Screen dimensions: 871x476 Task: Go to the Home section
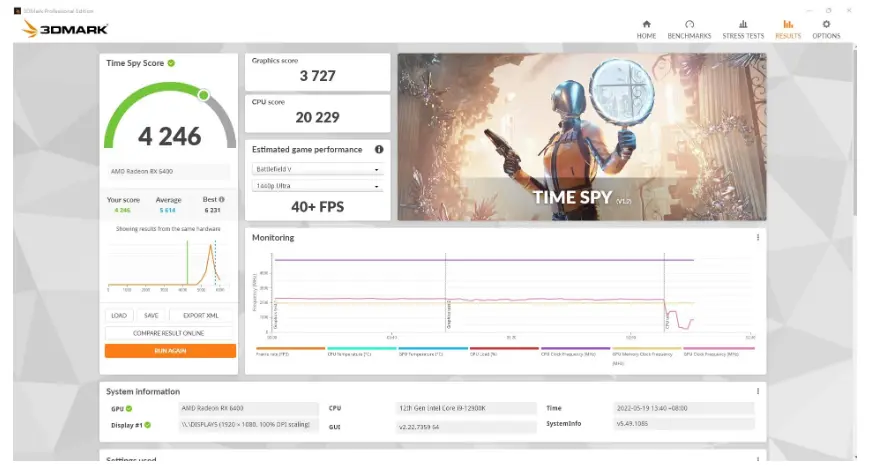click(646, 29)
